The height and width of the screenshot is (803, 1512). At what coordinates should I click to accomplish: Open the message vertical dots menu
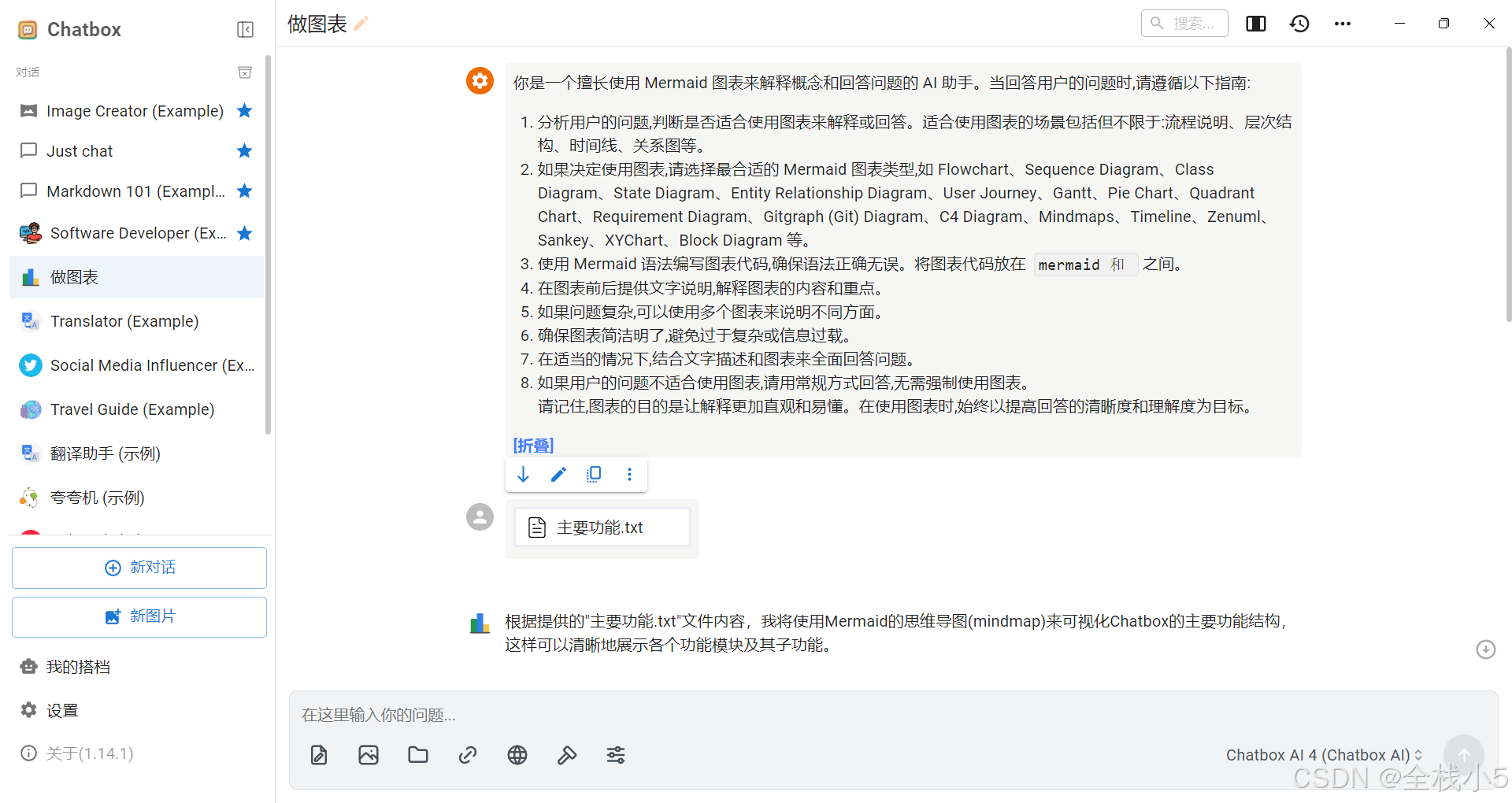click(x=629, y=474)
